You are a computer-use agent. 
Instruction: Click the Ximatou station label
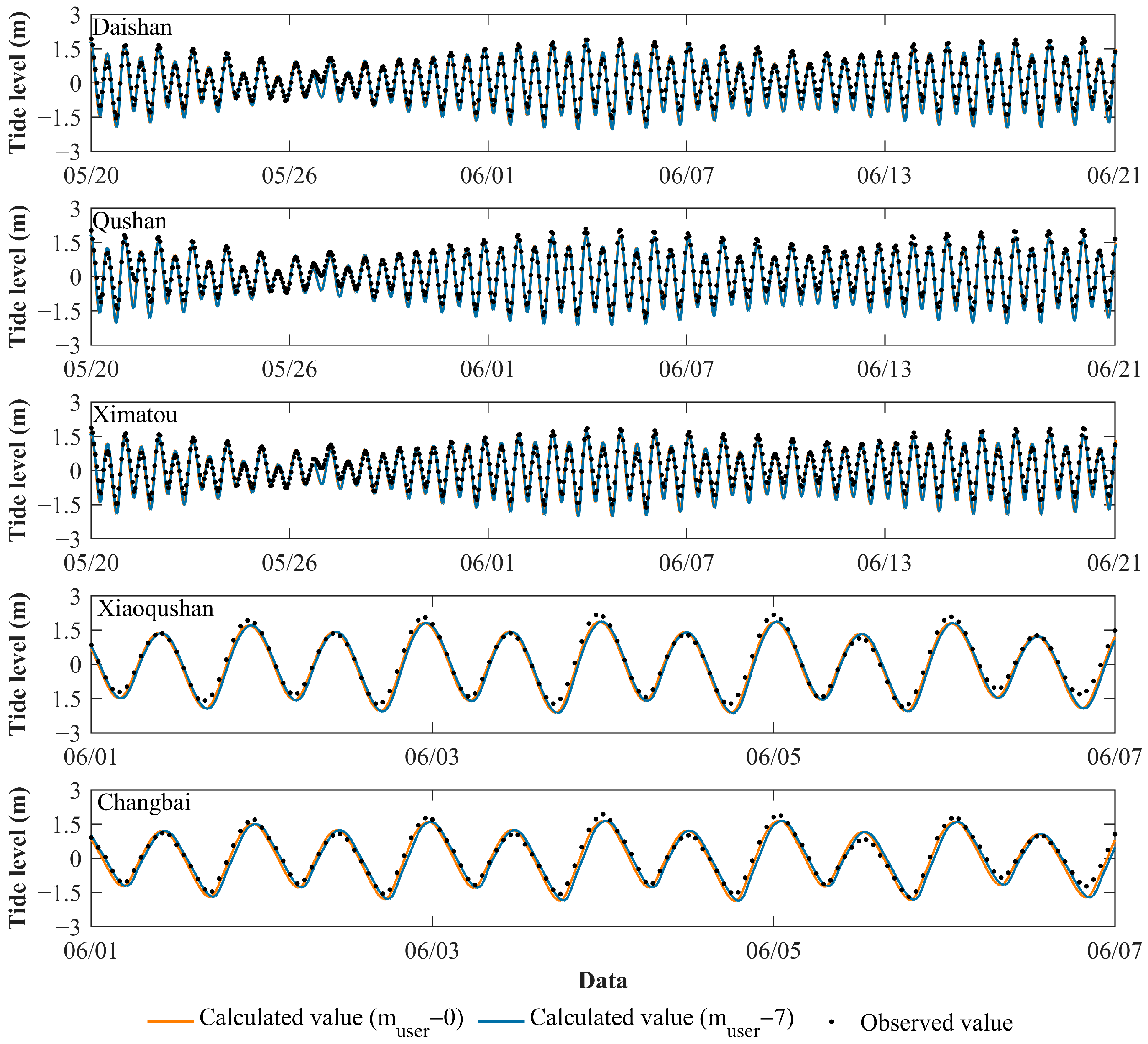tap(135, 415)
